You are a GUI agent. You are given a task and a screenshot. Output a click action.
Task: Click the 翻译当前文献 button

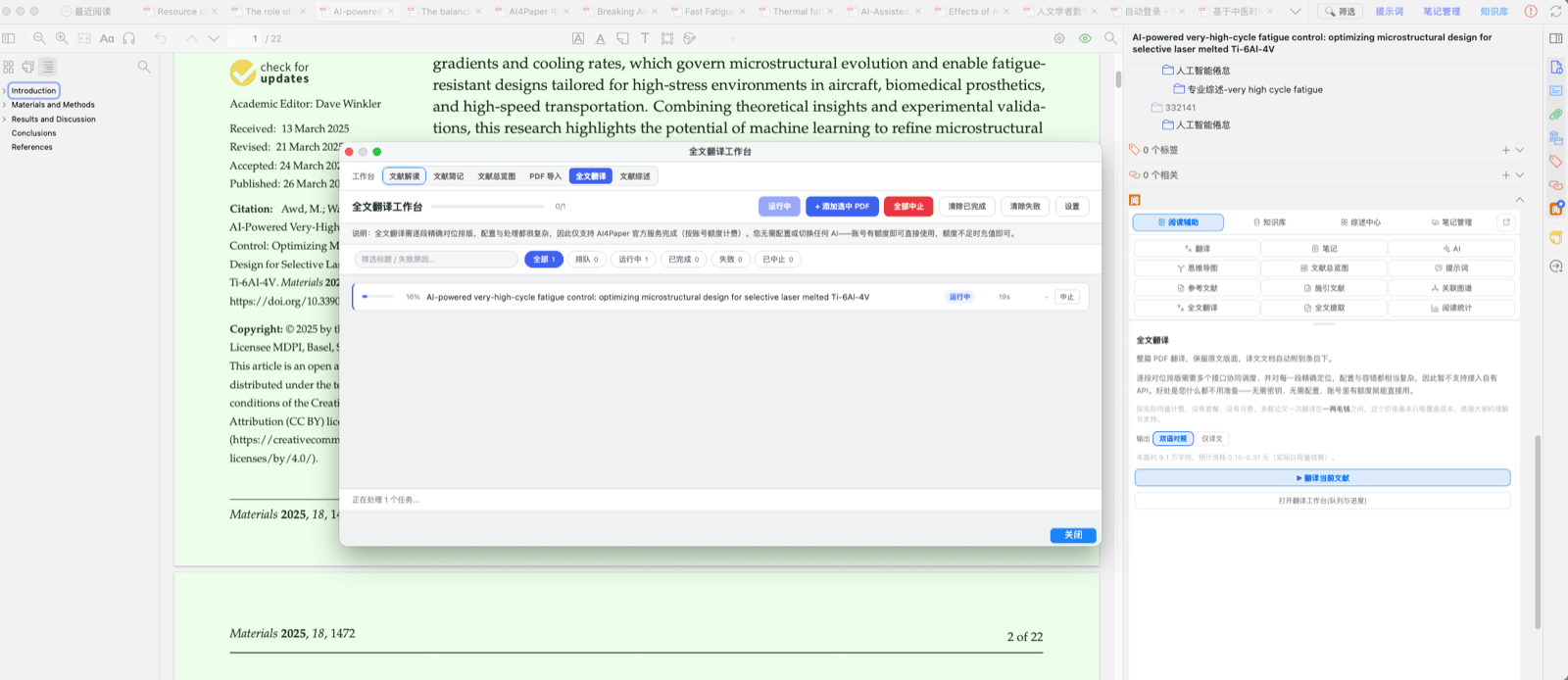coord(1322,478)
